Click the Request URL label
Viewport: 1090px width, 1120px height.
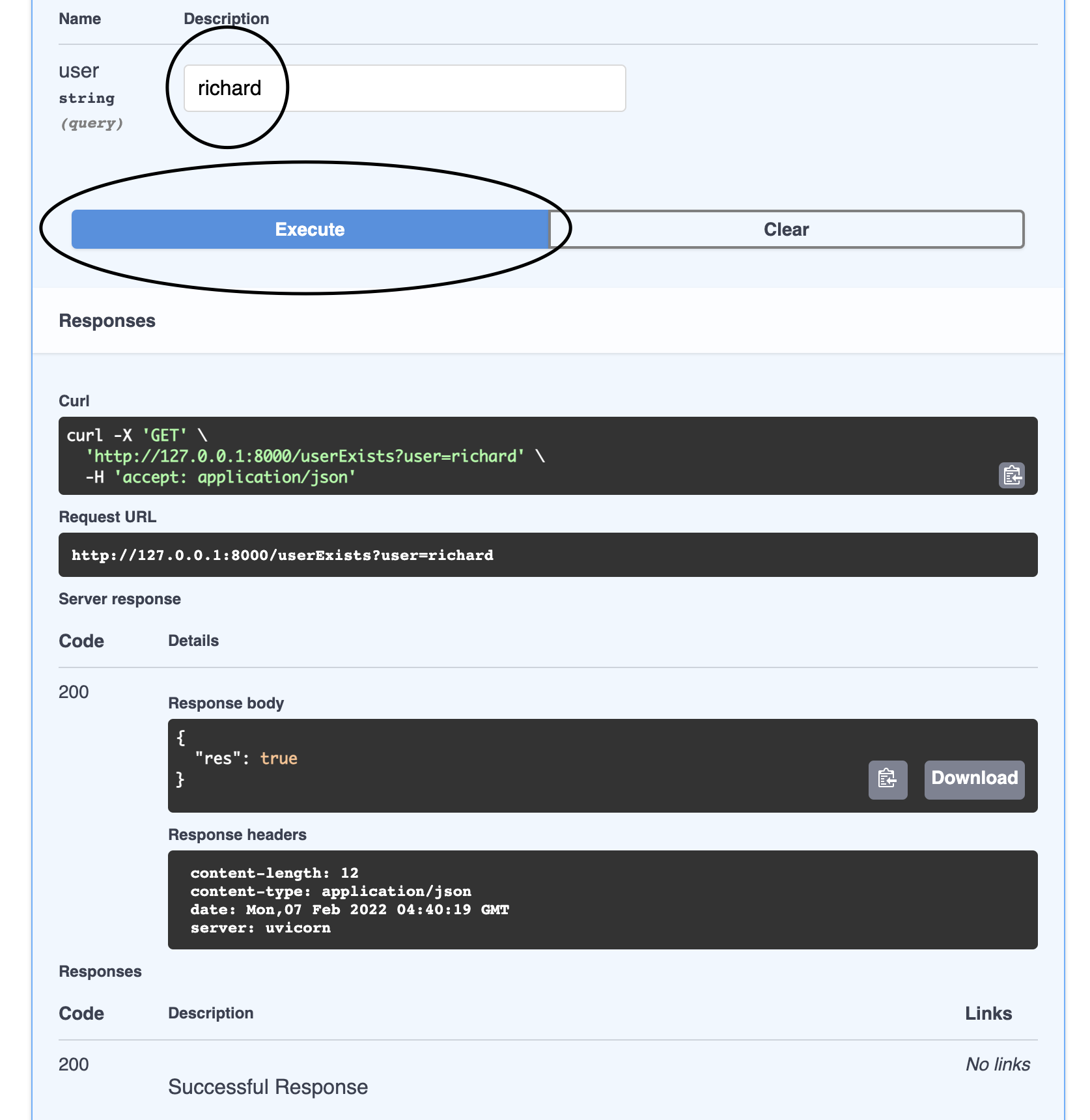pos(107,517)
